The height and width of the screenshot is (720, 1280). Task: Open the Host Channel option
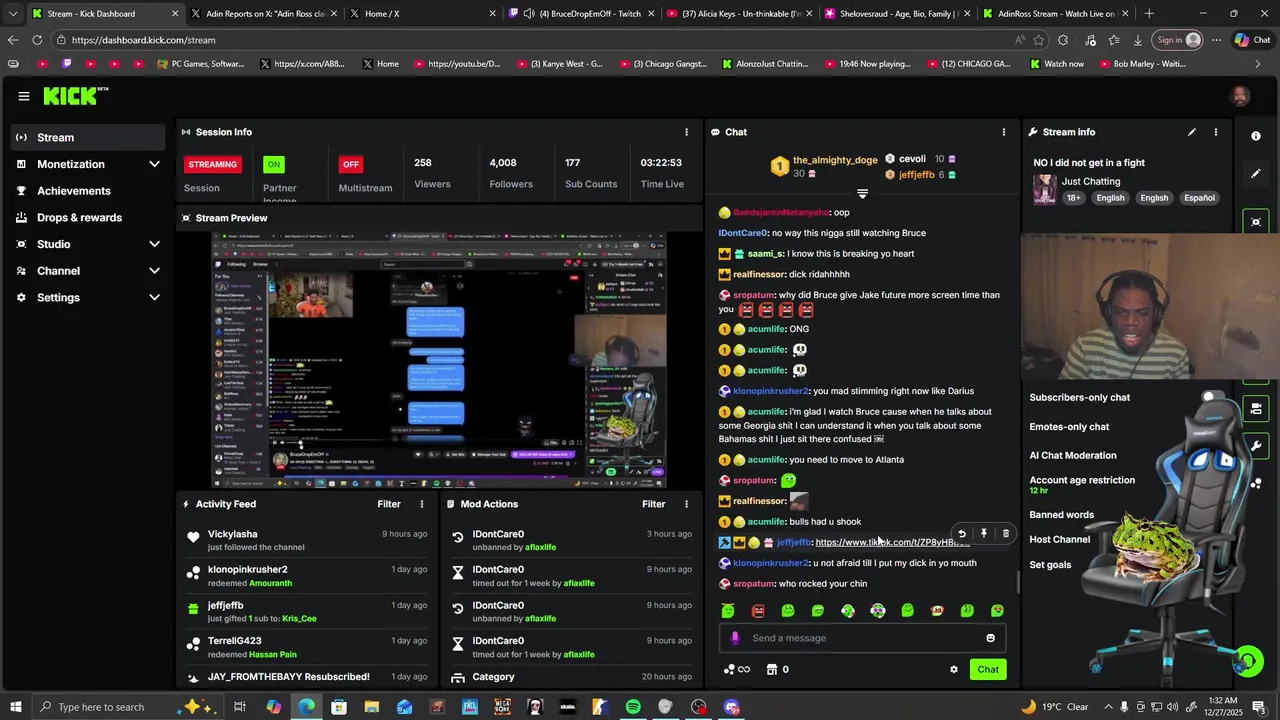coord(1060,540)
